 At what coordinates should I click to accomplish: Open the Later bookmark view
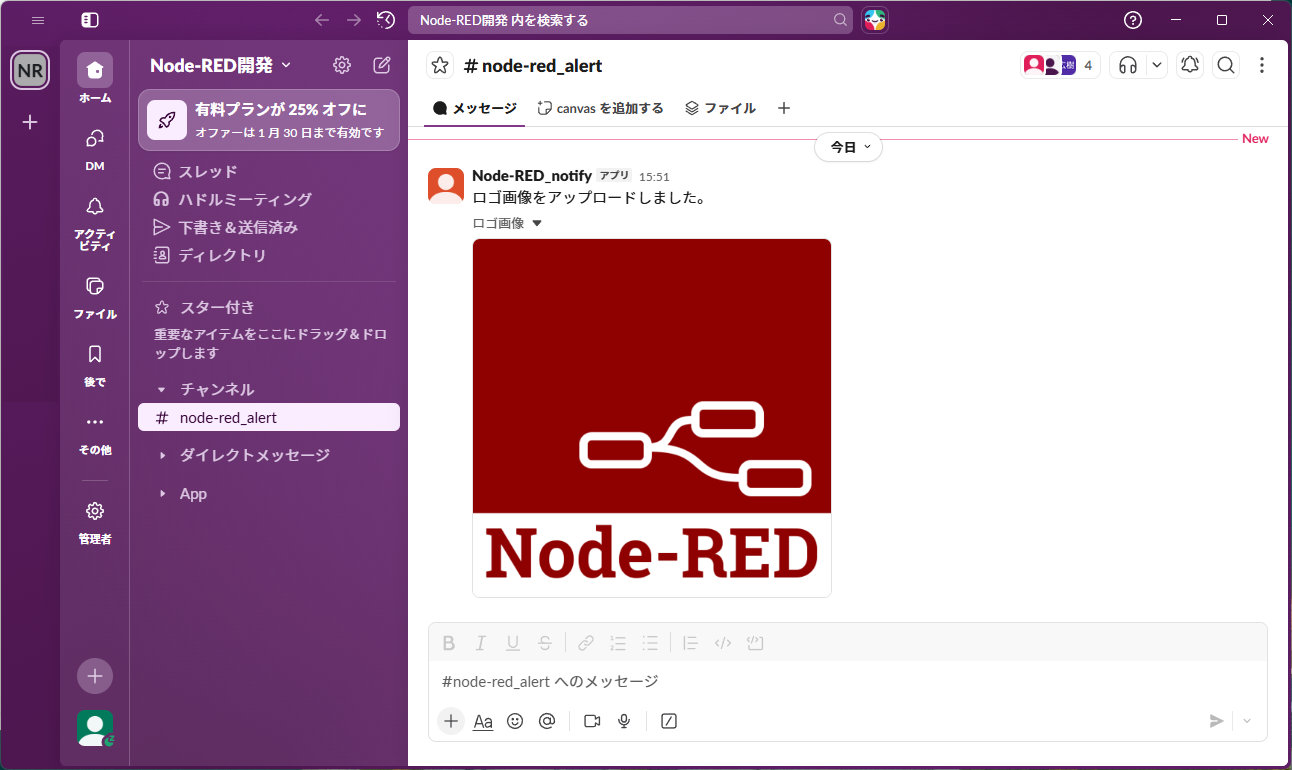(x=95, y=364)
